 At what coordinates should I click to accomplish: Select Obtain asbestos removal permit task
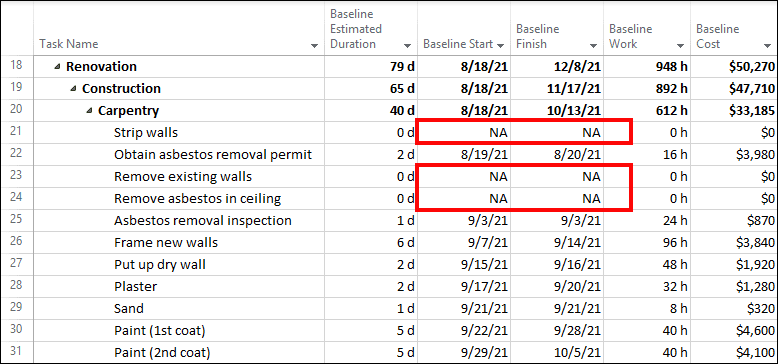(213, 155)
